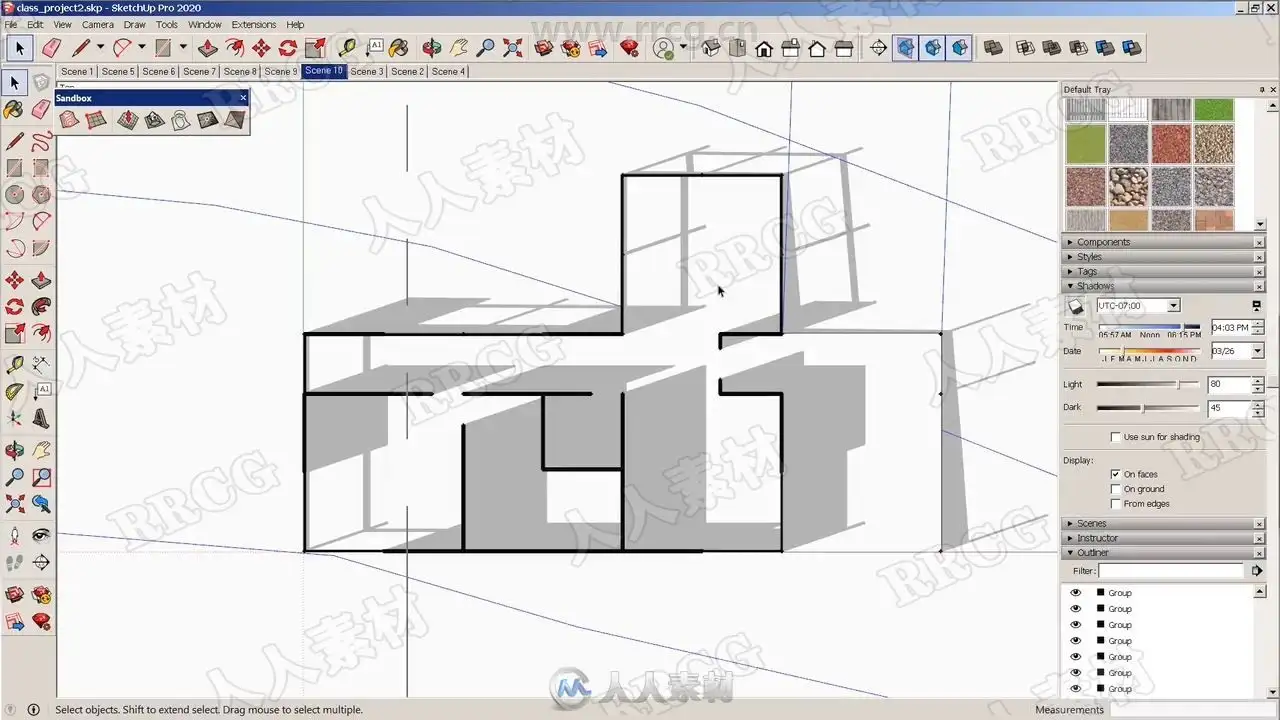This screenshot has width=1280, height=720.
Task: Activate the Follow Me tool in top toolbar
Action: pos(235,48)
